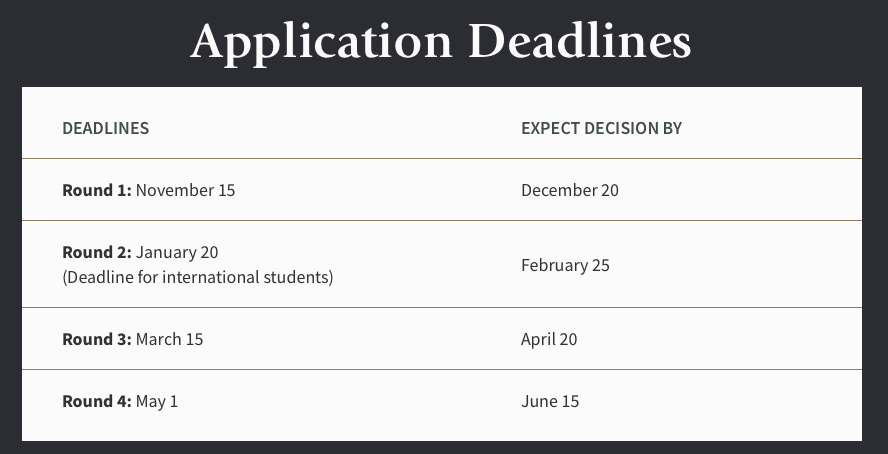Viewport: 888px width, 454px height.
Task: Click the "Application Deadlines" page heading
Action: (x=441, y=42)
